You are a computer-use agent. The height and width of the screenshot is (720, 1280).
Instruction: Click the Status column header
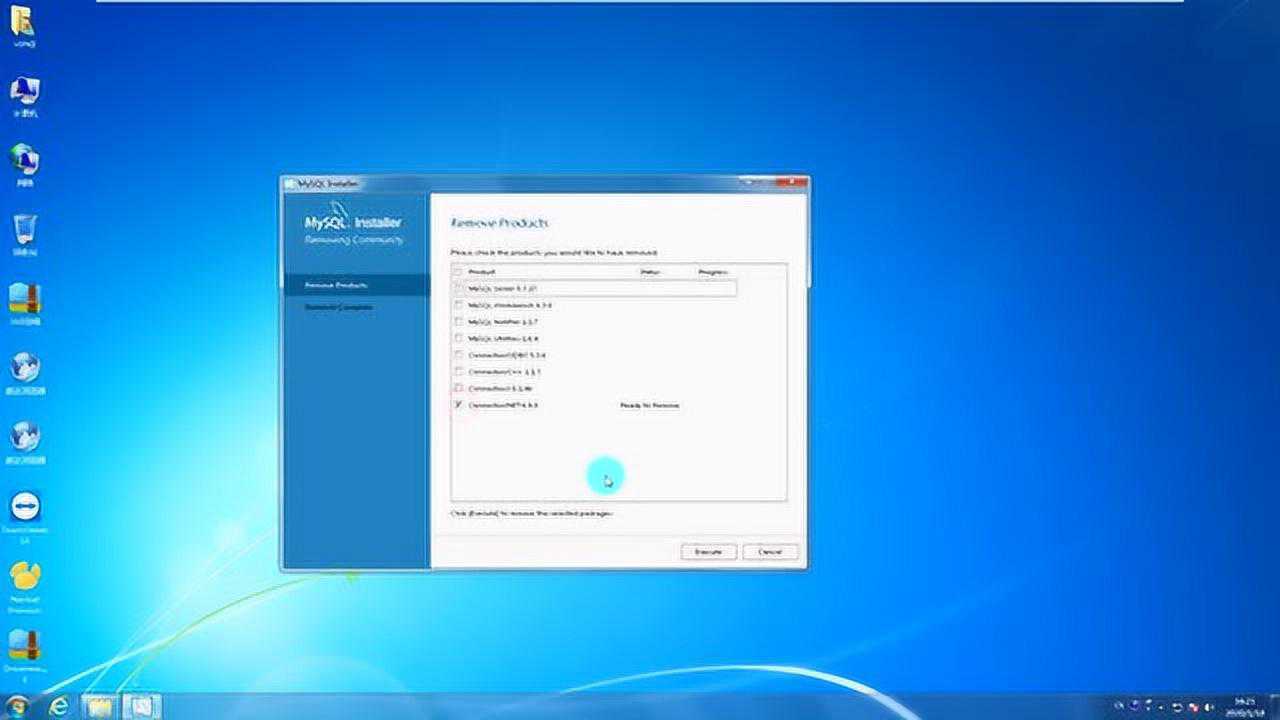click(x=651, y=272)
